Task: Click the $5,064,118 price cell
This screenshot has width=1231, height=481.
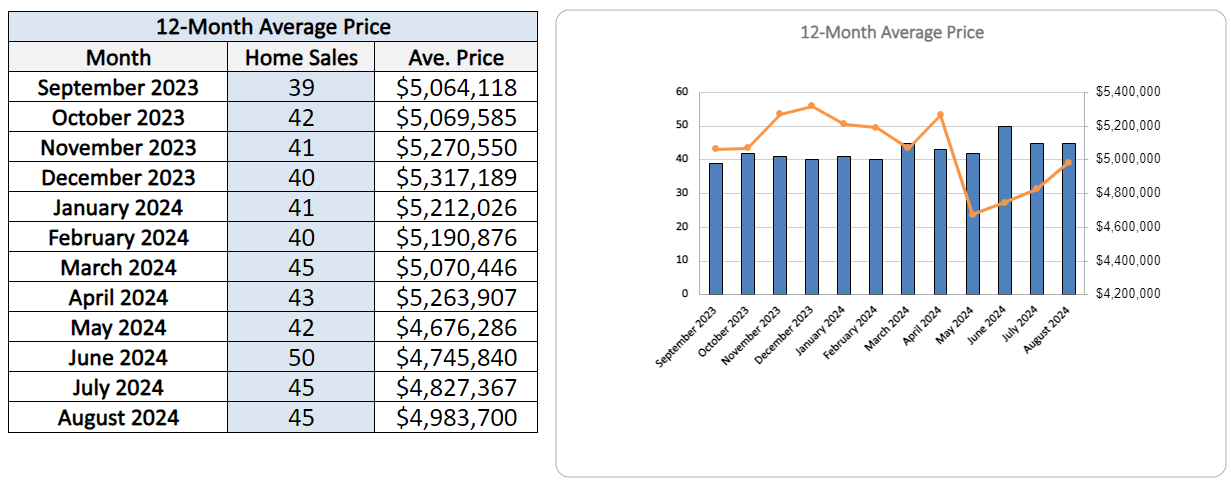Action: pyautogui.click(x=456, y=87)
